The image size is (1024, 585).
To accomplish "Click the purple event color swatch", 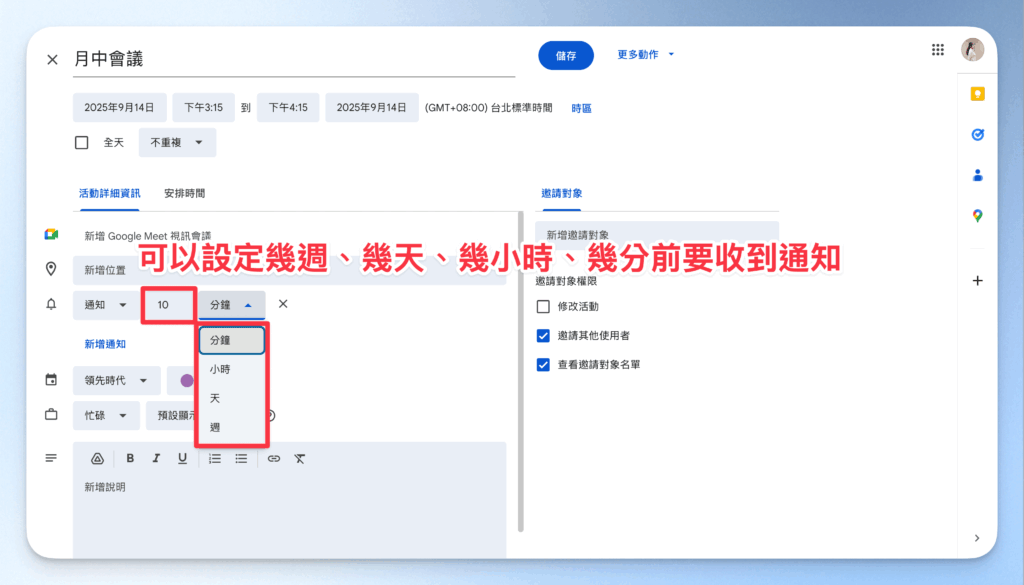I will 186,380.
